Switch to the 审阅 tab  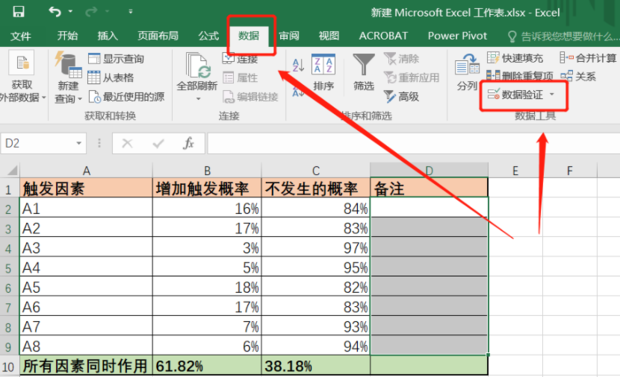[289, 36]
